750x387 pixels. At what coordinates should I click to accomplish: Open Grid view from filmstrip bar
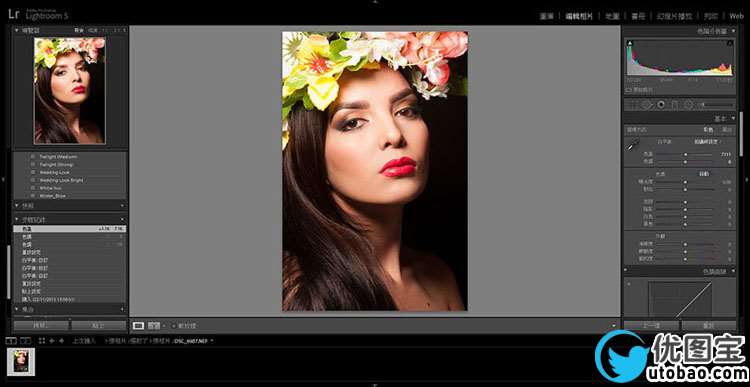[42, 341]
